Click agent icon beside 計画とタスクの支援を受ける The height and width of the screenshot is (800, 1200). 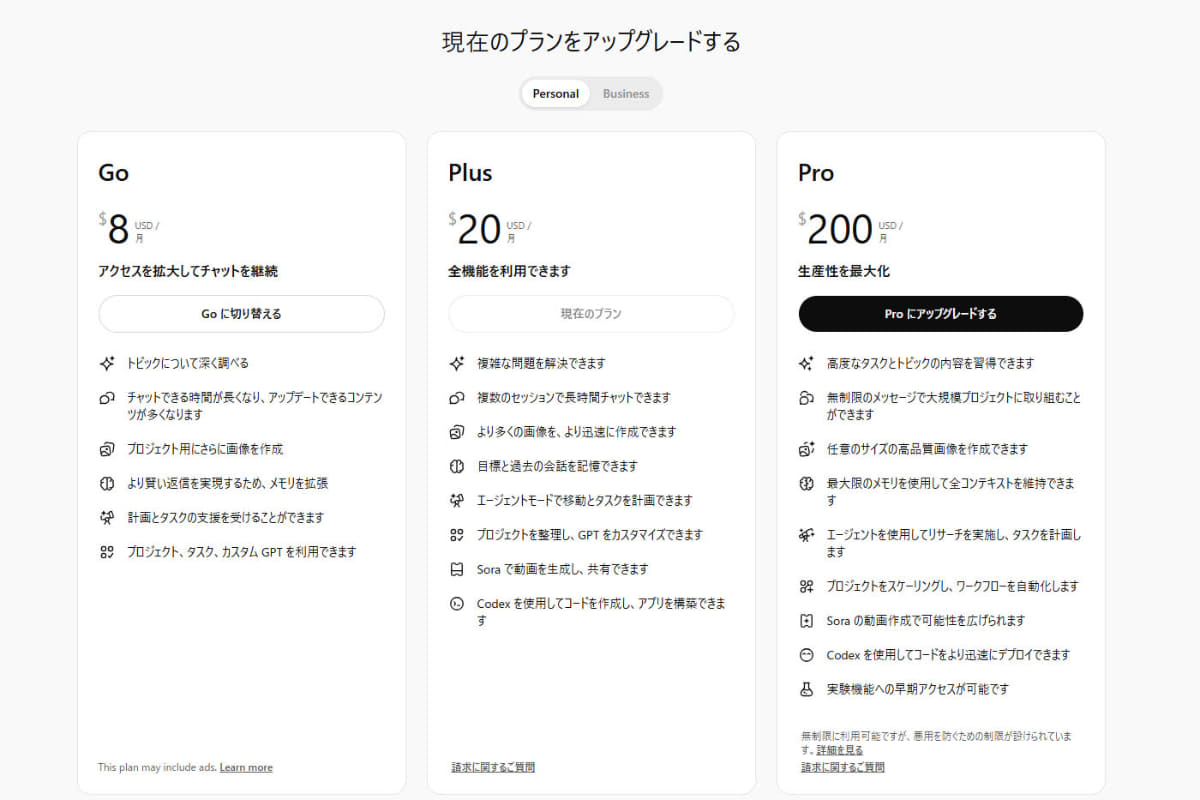pyautogui.click(x=107, y=518)
